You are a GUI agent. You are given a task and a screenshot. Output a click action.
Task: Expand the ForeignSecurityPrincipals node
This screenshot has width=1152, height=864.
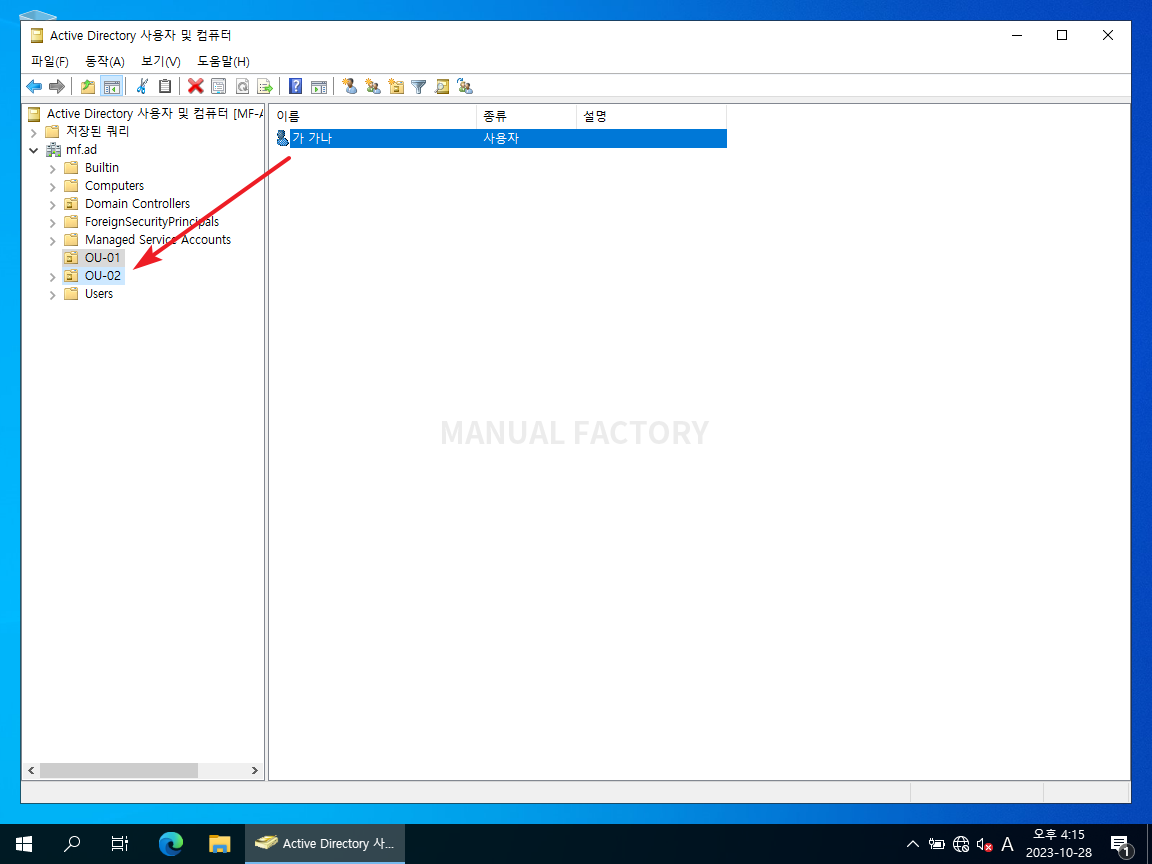(x=52, y=223)
